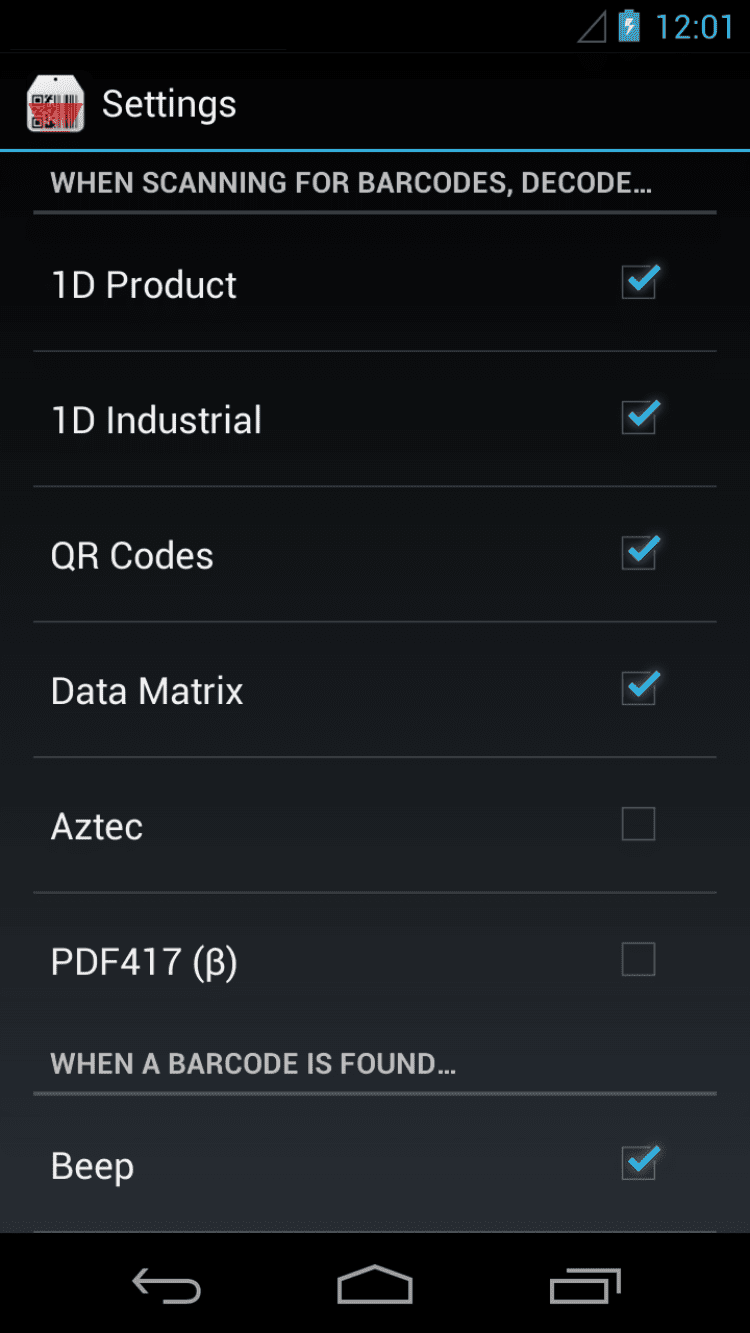This screenshot has width=750, height=1333.
Task: Check the PDF417 (β) checkbox
Action: (639, 960)
